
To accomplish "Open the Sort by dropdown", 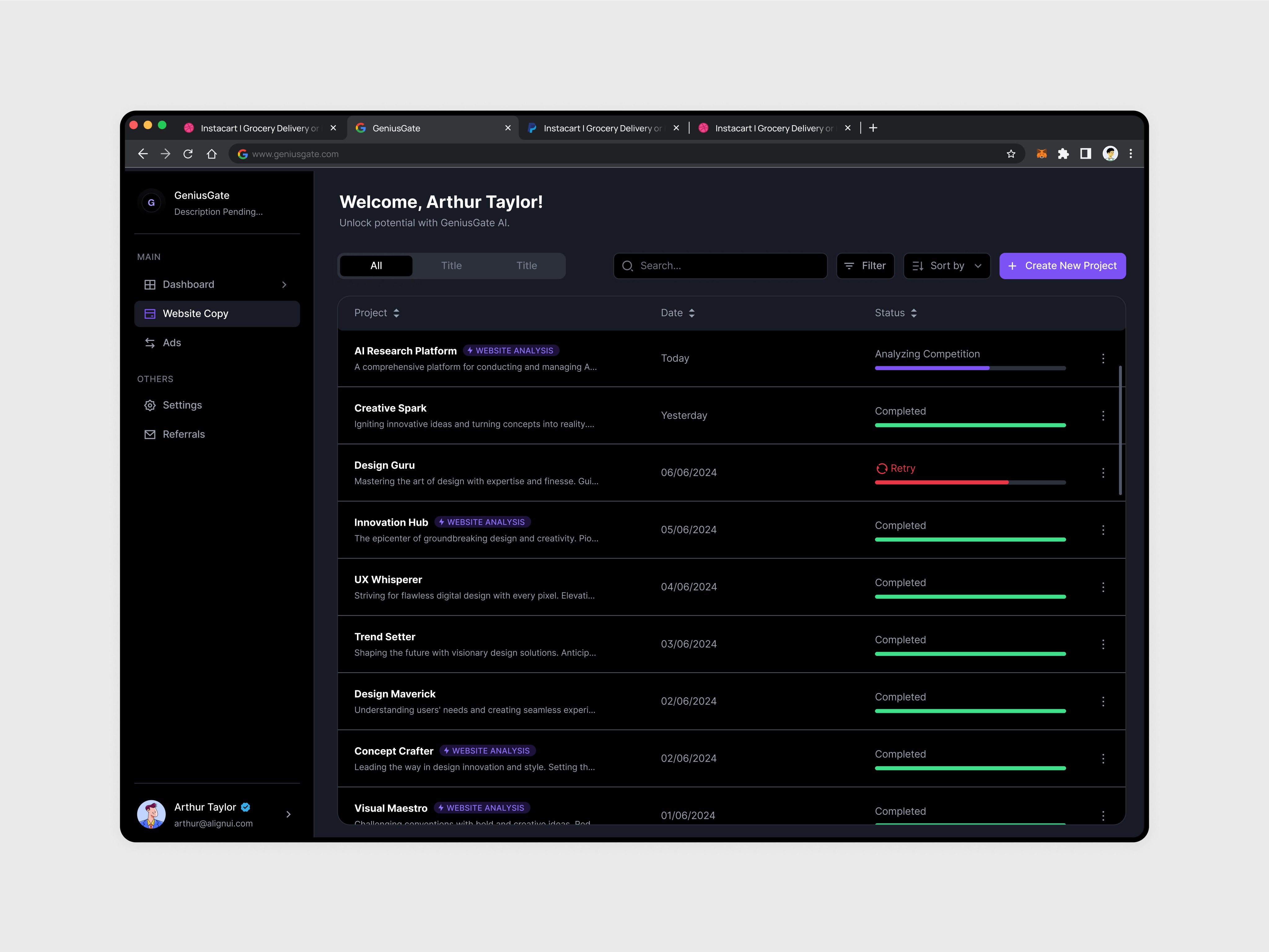I will tap(946, 266).
